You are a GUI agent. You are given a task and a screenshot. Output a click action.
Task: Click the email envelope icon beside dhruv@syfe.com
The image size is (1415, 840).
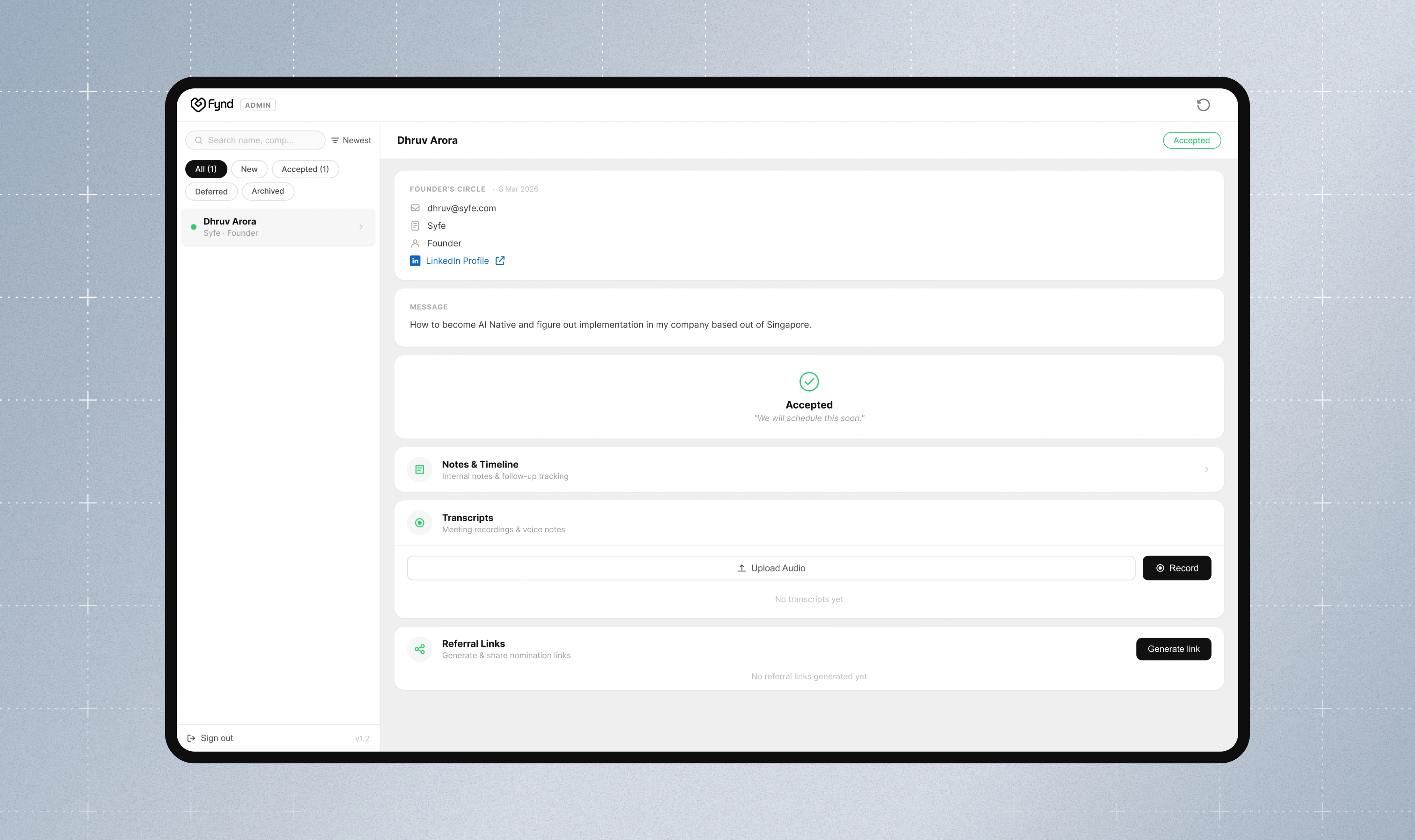pyautogui.click(x=416, y=208)
